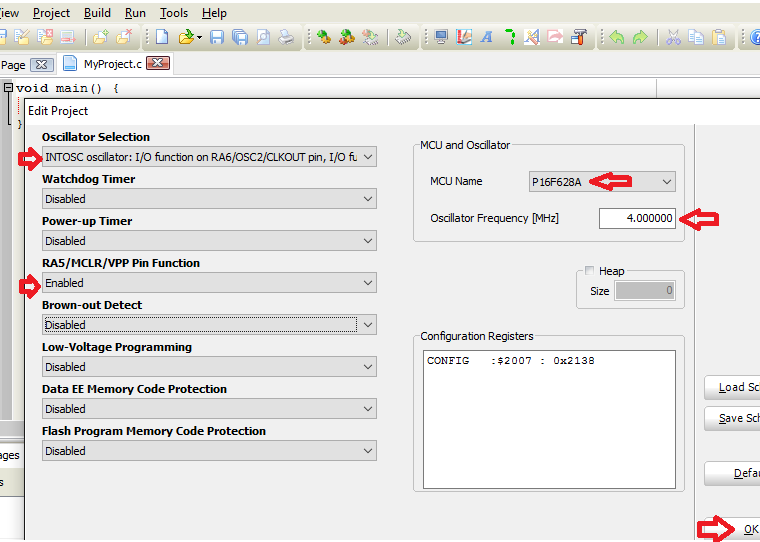Expand the Open File recent-files arrow
Viewport: 760px width, 542px height.
pos(199,37)
